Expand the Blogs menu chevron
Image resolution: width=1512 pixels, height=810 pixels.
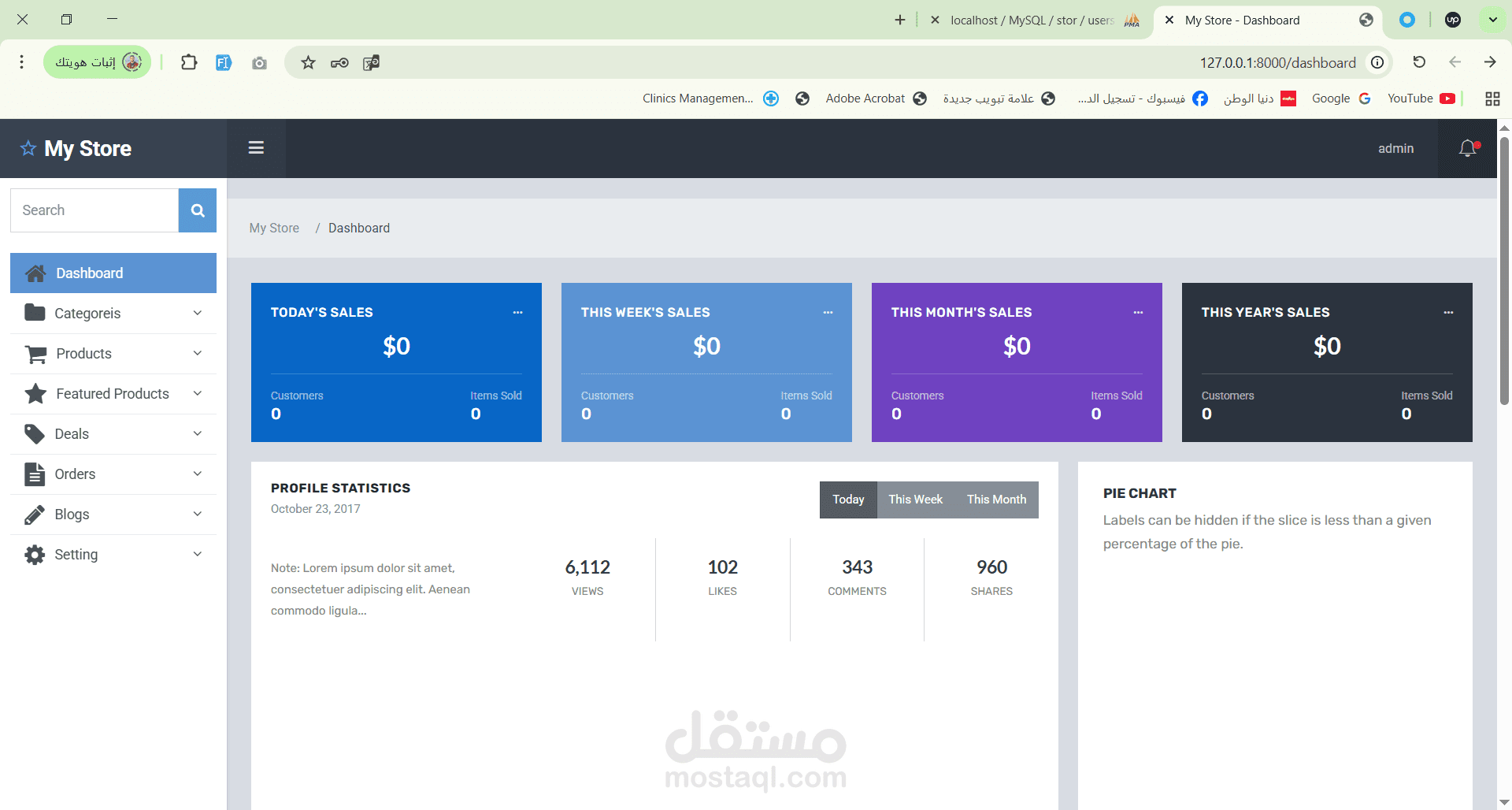[x=198, y=514]
